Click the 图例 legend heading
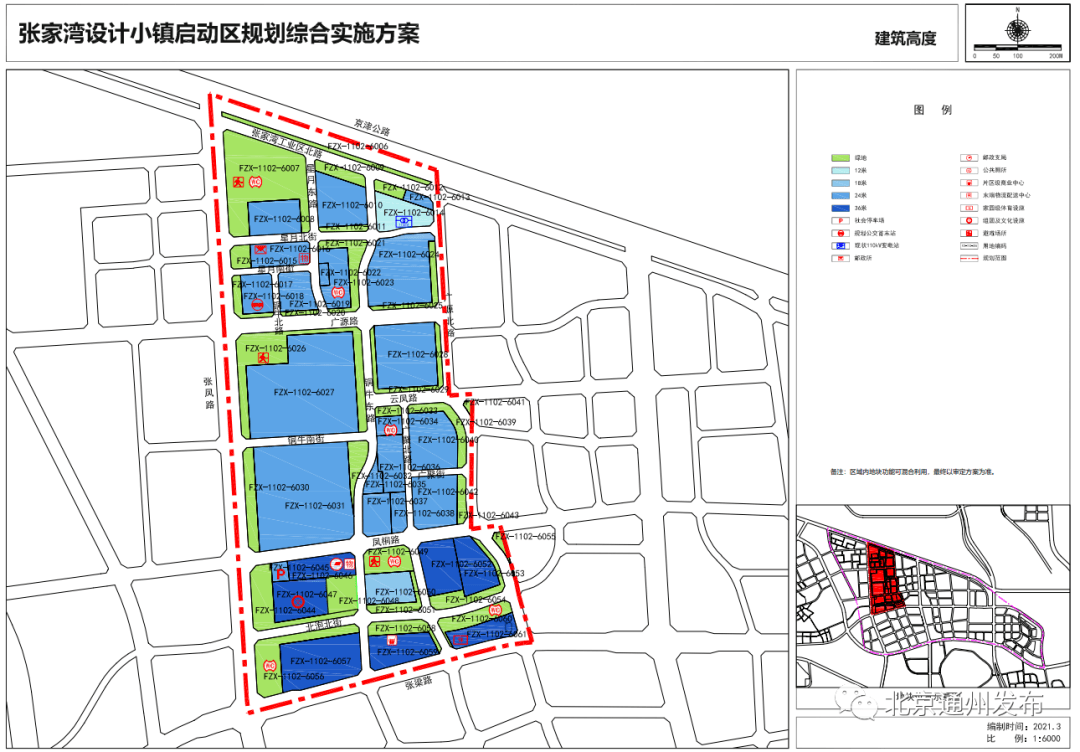Viewport: 1080px width, 752px height. [x=933, y=109]
